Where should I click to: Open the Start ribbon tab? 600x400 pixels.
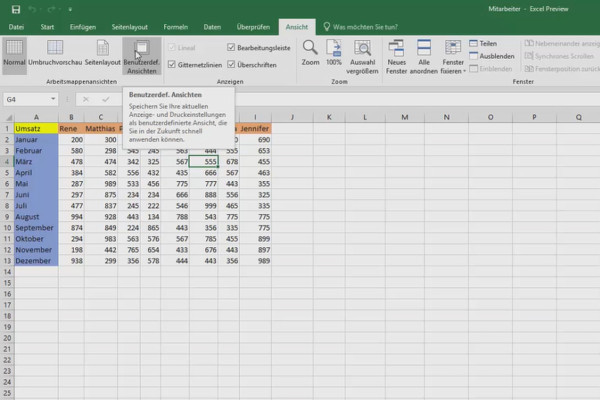[x=47, y=27]
